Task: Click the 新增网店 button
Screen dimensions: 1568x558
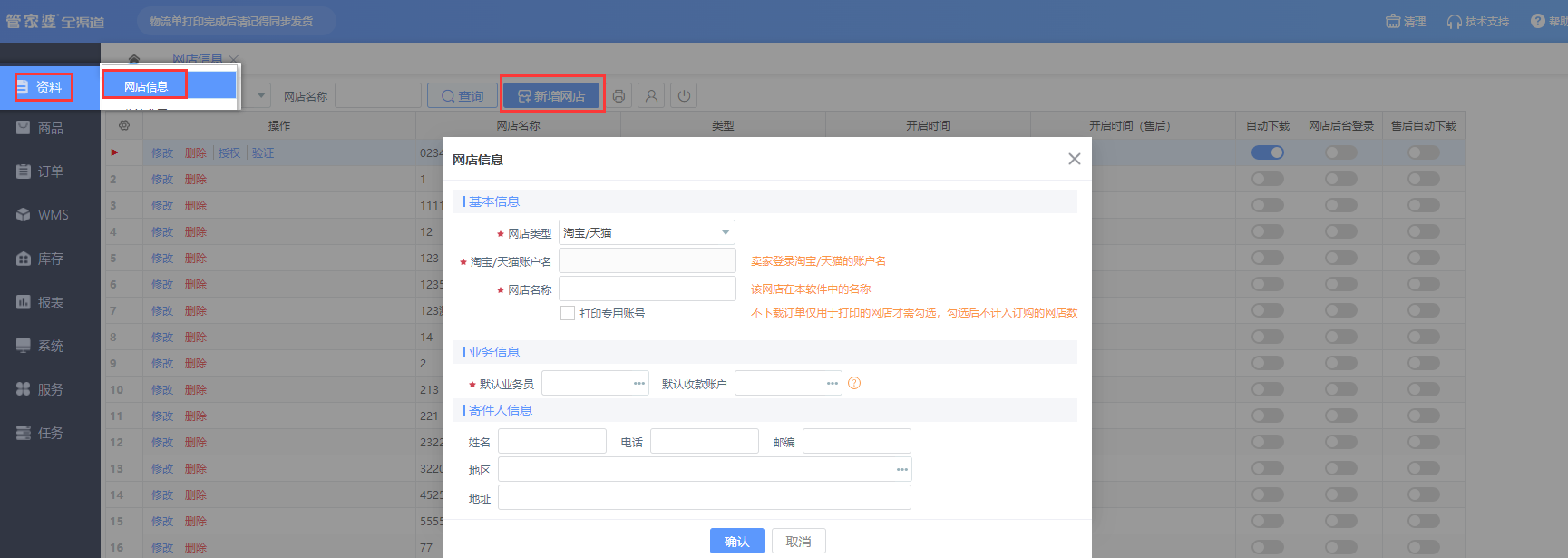Action: coord(551,96)
